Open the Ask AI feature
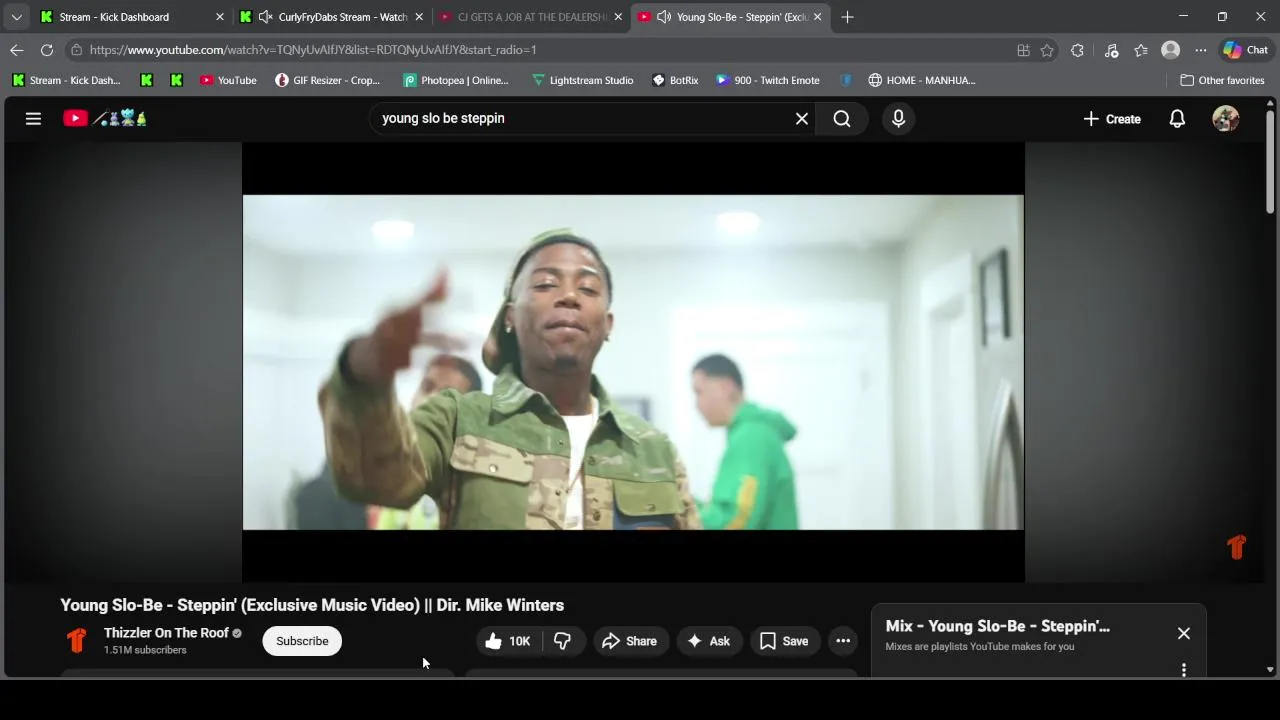This screenshot has height=720, width=1280. pos(709,641)
